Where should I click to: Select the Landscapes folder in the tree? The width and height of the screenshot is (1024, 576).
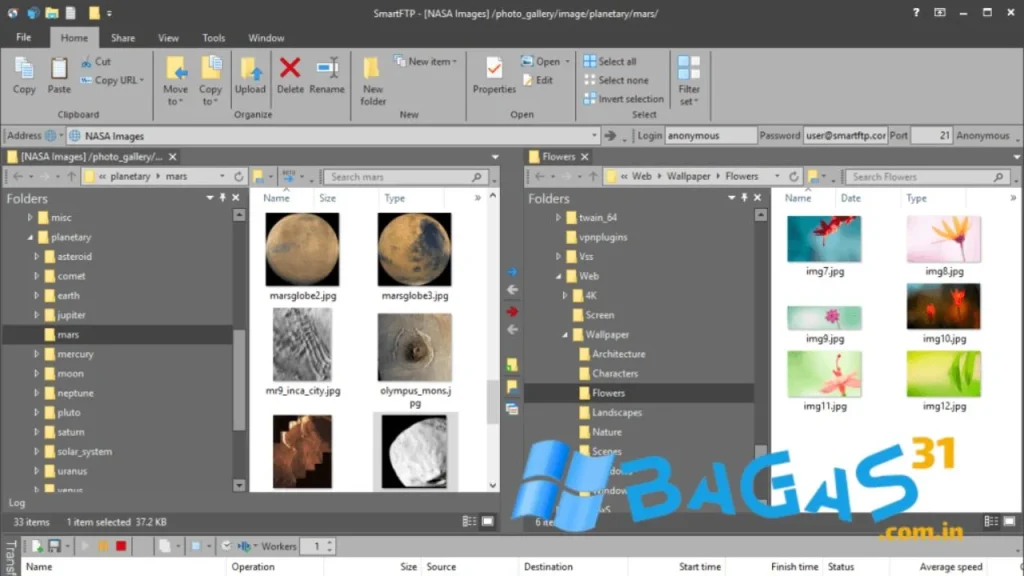click(616, 413)
